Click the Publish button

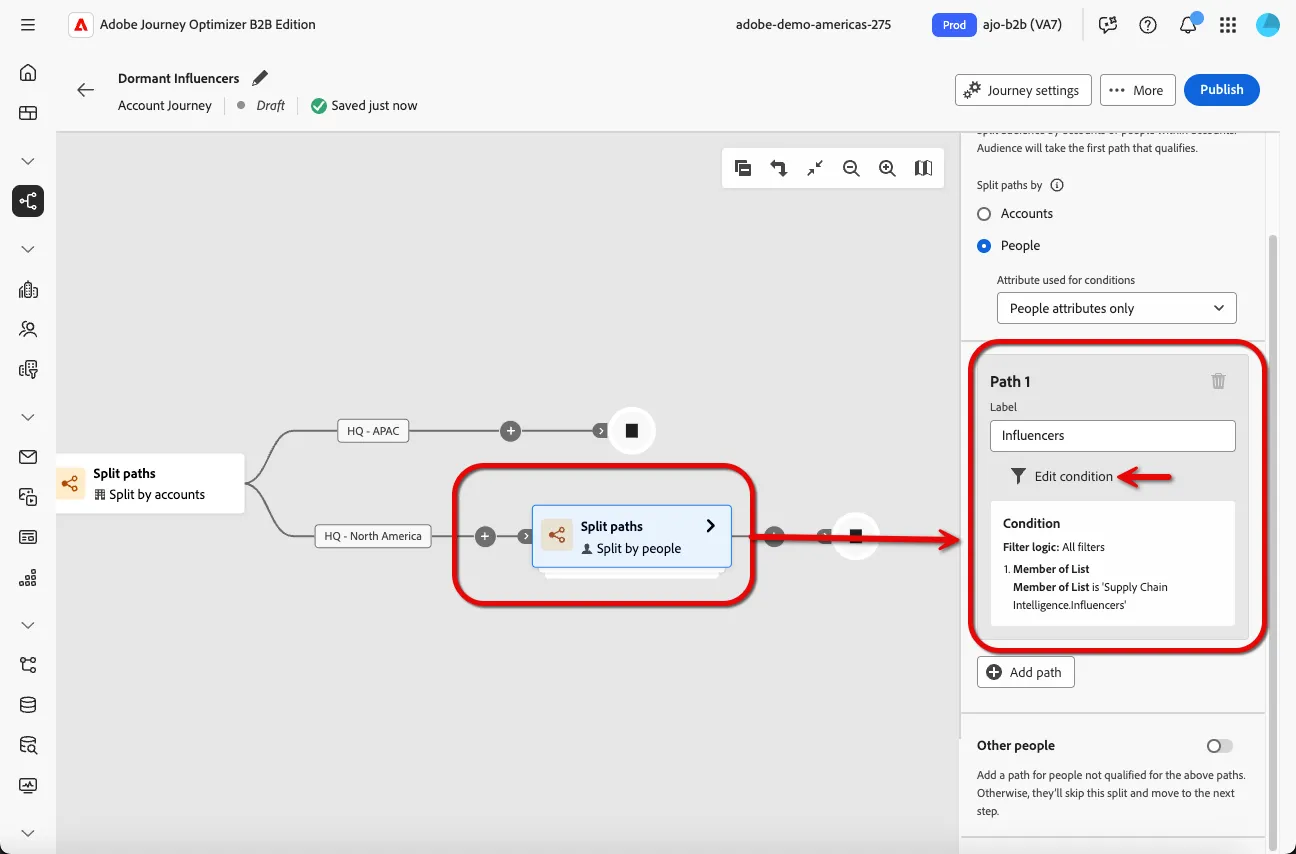1221,90
